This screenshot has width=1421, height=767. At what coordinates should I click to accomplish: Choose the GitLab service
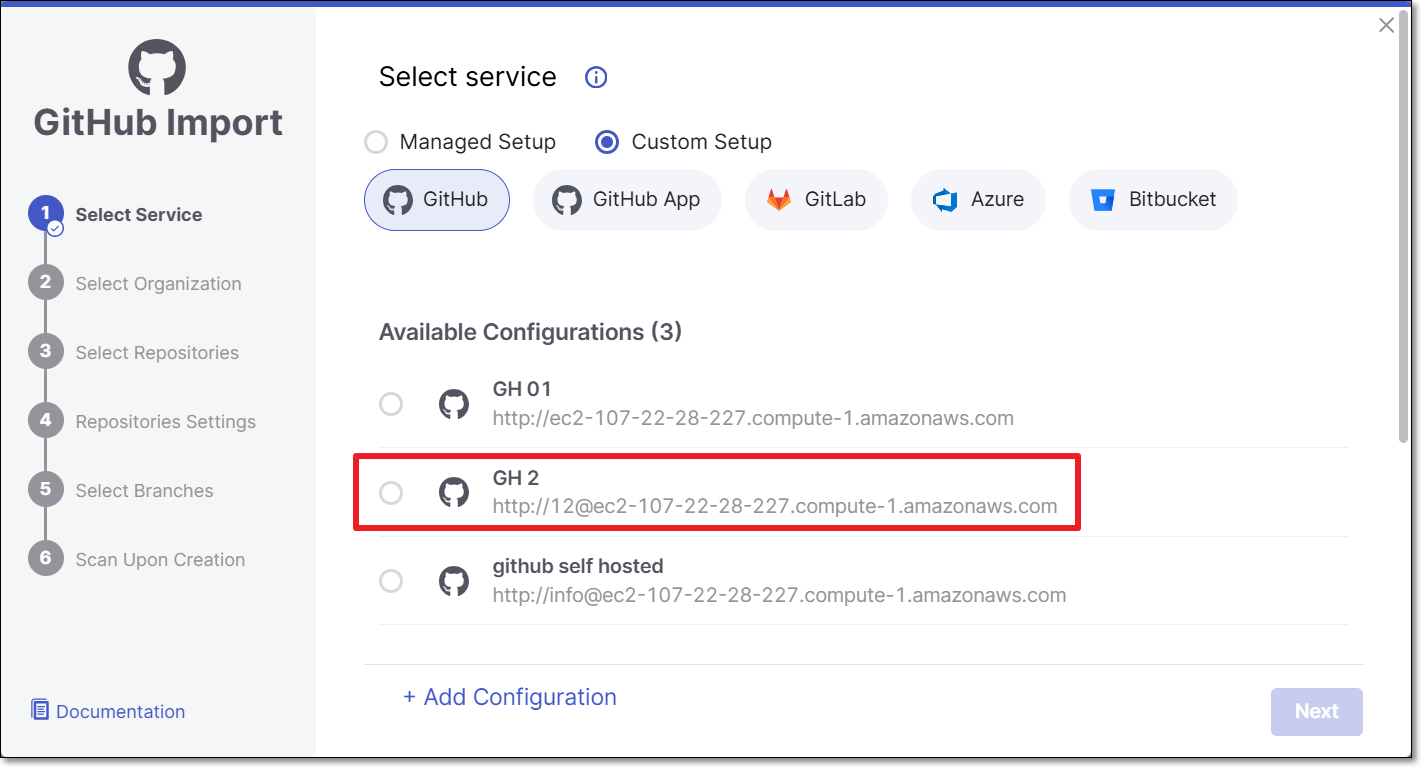coord(816,199)
